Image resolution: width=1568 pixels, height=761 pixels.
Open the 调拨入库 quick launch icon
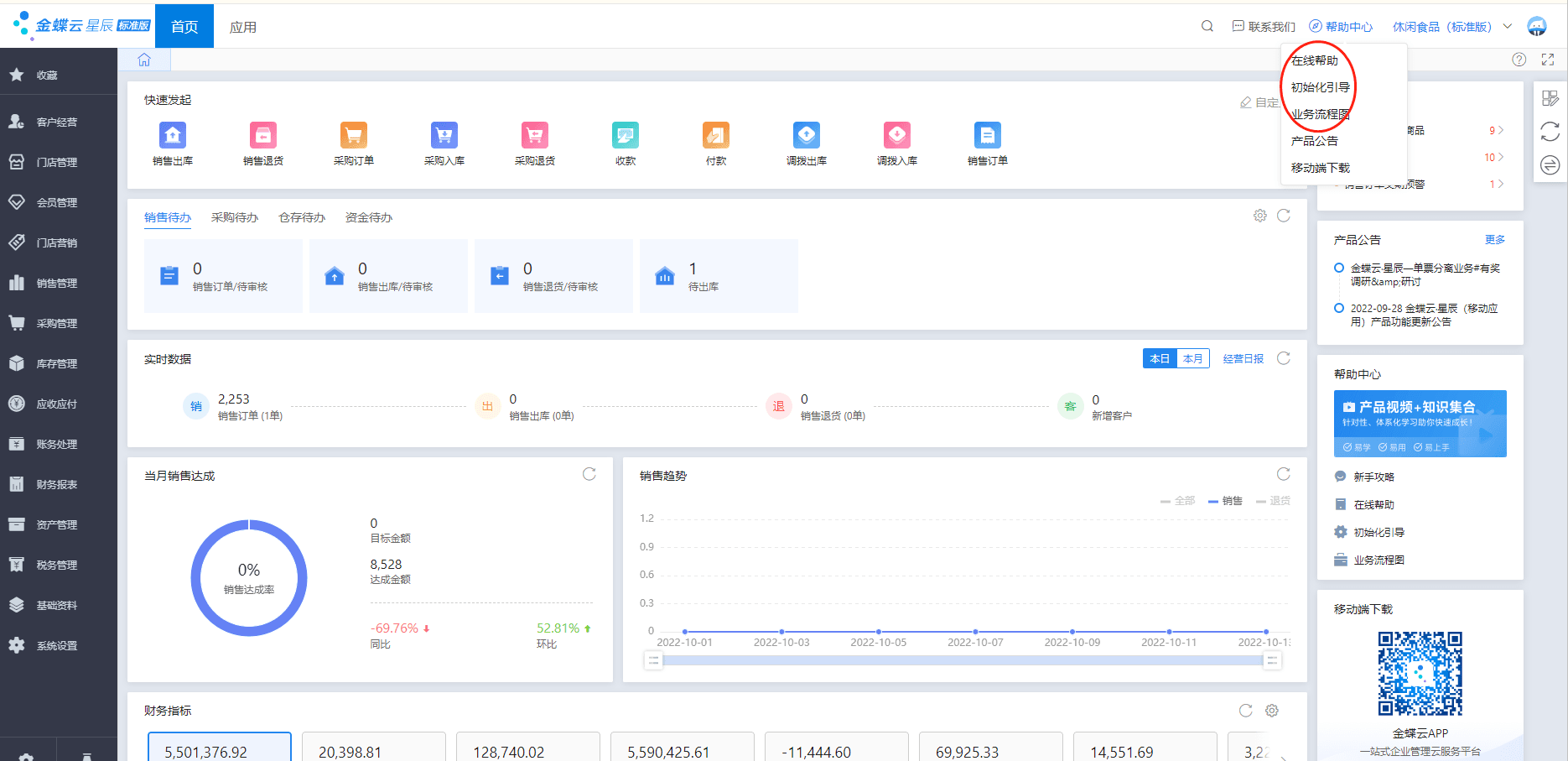(897, 136)
